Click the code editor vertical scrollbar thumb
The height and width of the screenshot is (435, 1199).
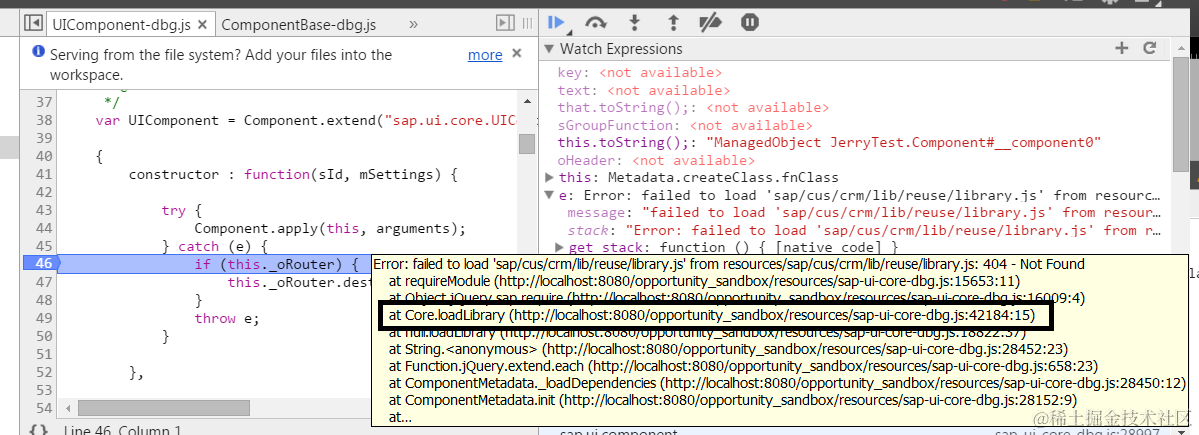click(x=526, y=144)
